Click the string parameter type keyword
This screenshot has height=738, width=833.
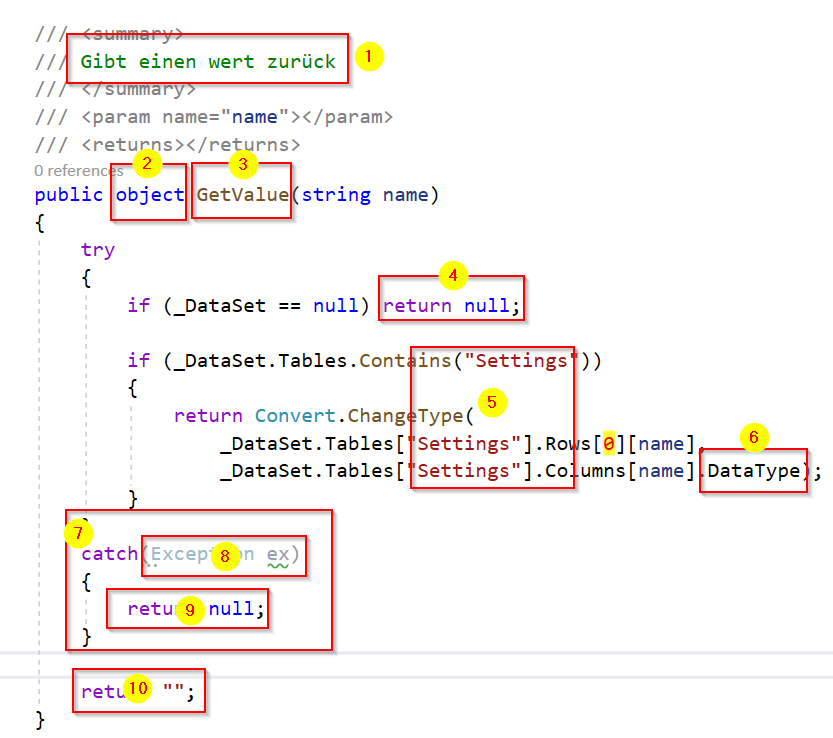(x=335, y=194)
